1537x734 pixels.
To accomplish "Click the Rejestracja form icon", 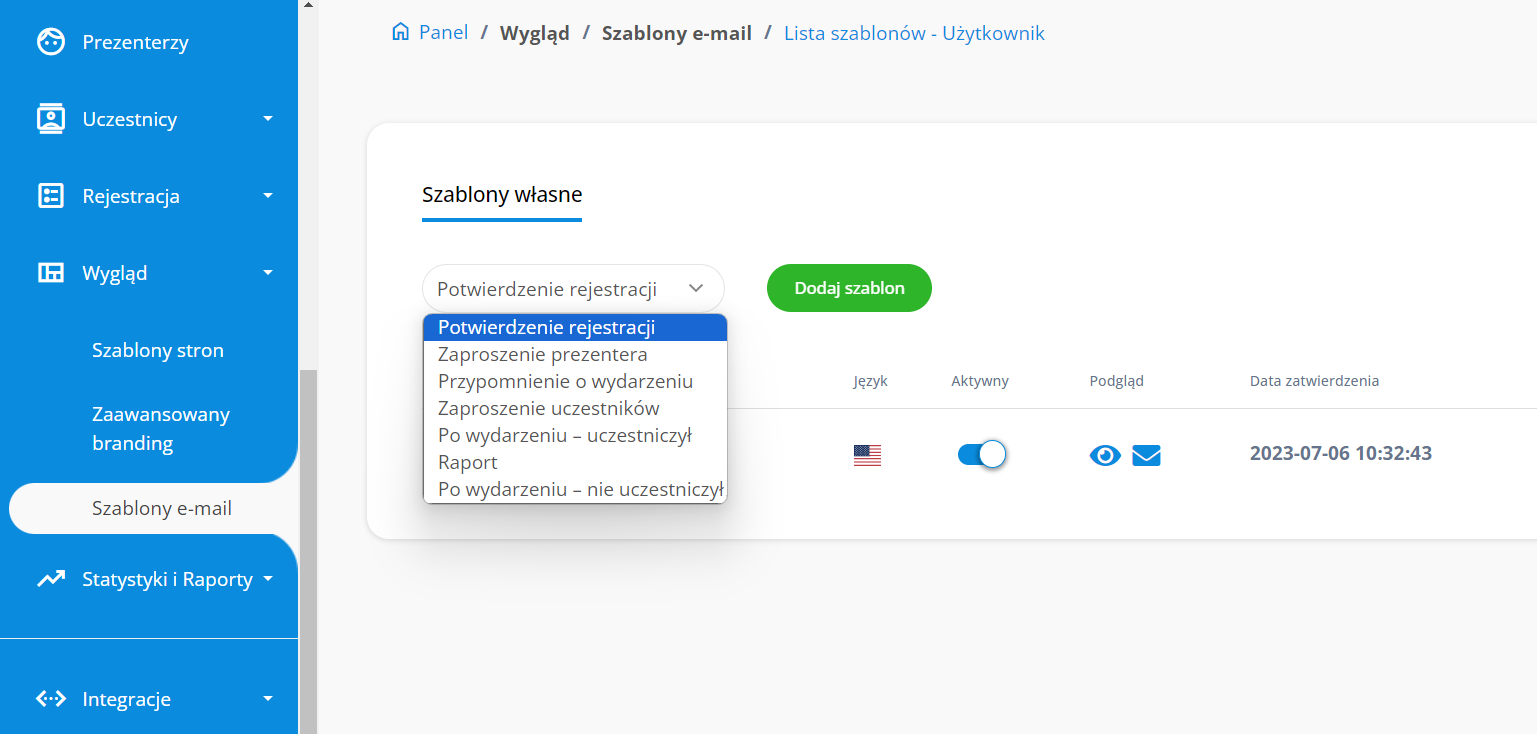I will 50,196.
